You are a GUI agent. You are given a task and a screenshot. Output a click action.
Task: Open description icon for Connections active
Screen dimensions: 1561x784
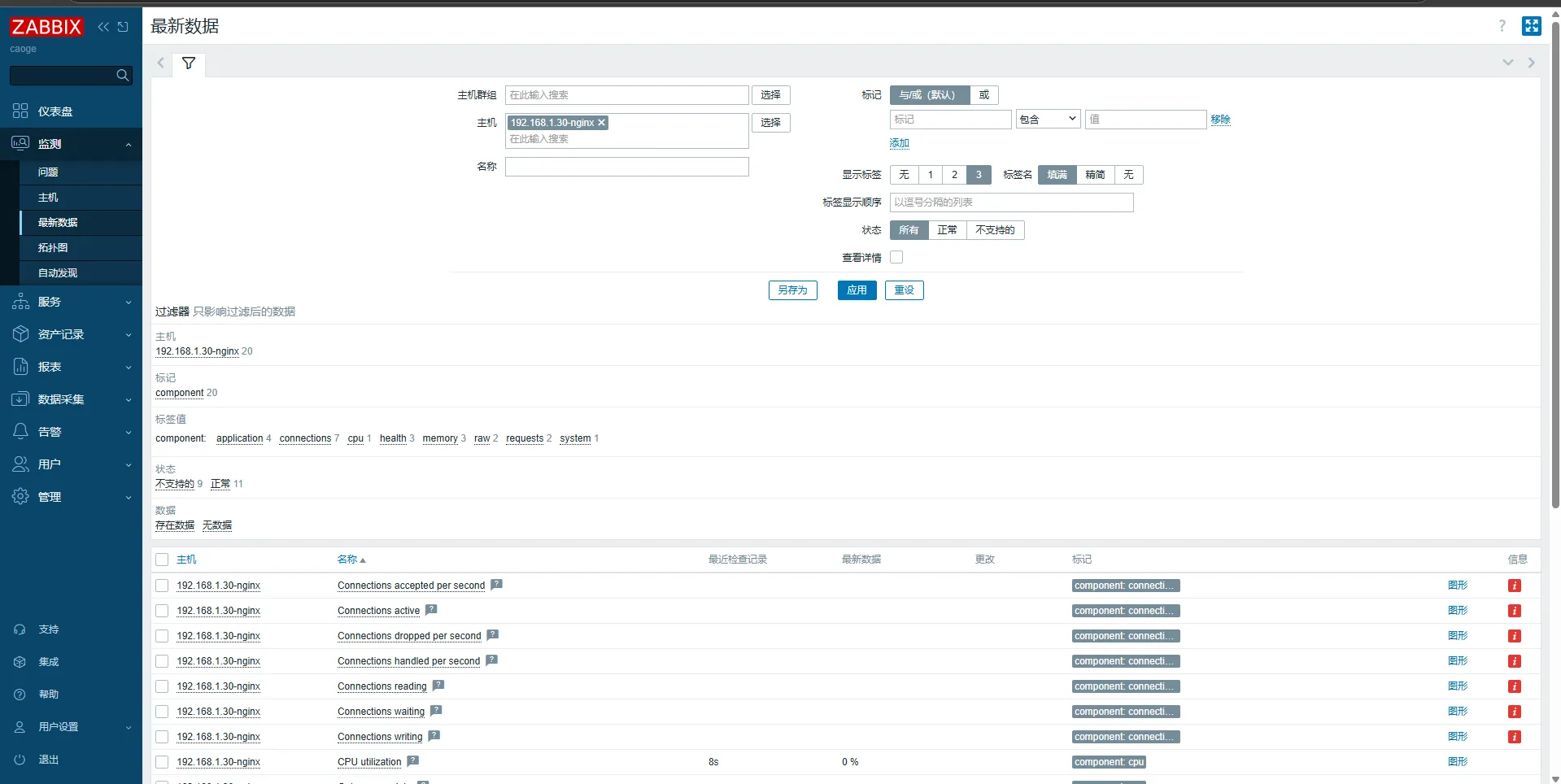(x=431, y=609)
